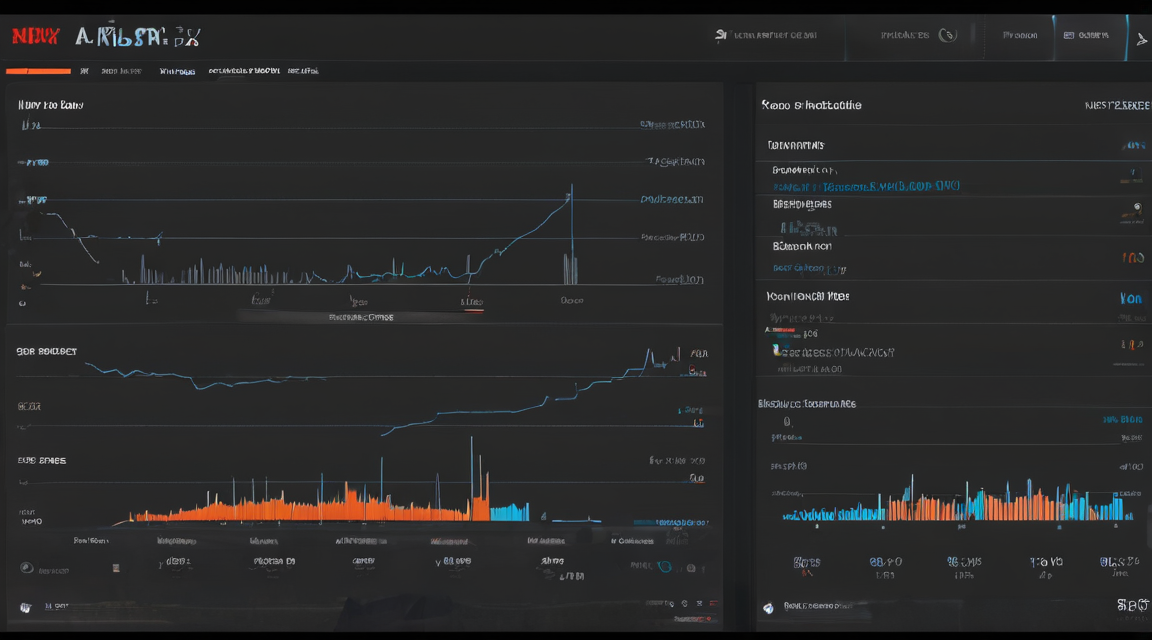
Task: Click the tall spike on the top line chart
Action: (572, 234)
